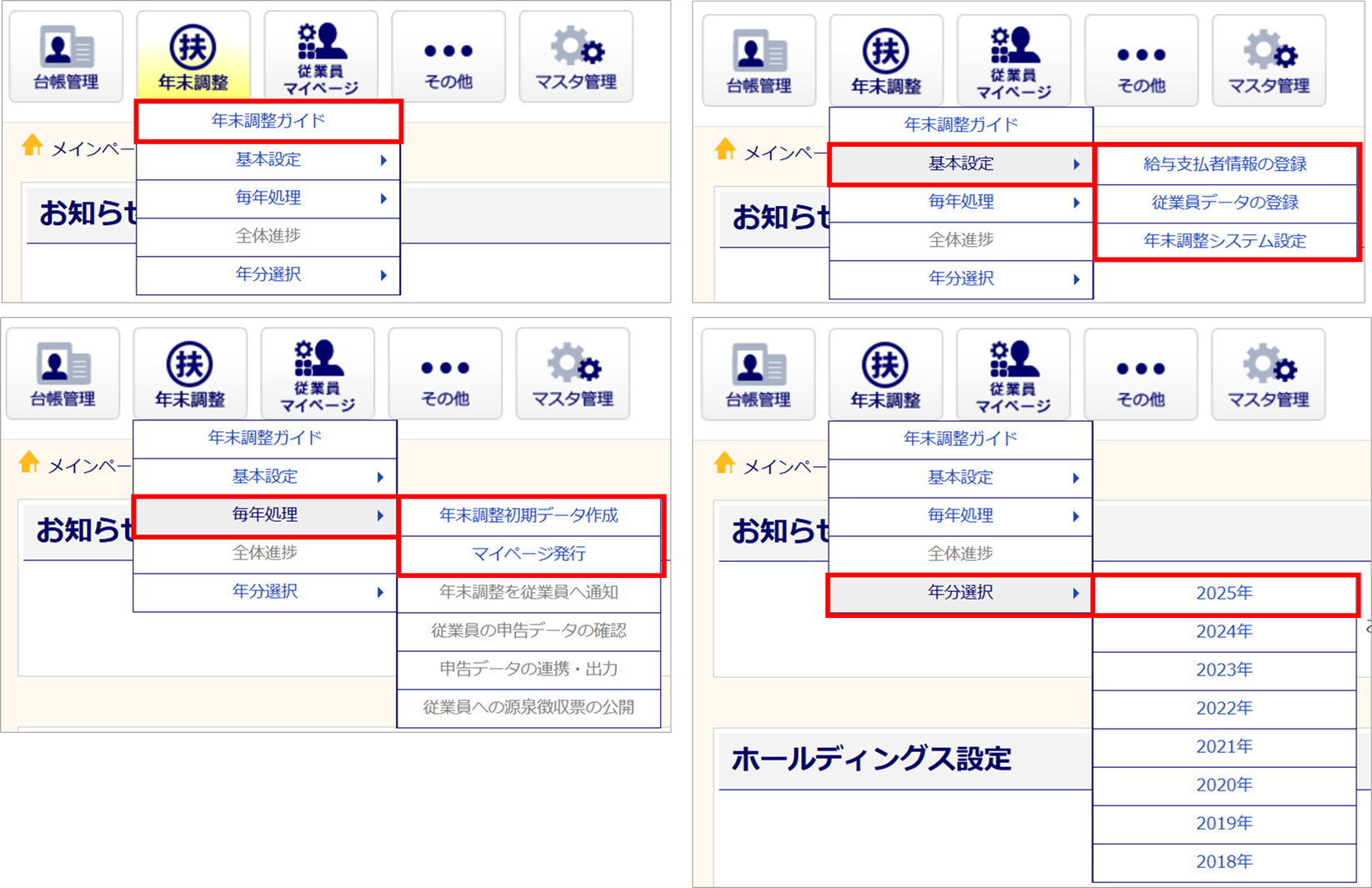Click highlighted 基本設定 in top-right menu
The width and height of the screenshot is (1372, 888).
[961, 163]
